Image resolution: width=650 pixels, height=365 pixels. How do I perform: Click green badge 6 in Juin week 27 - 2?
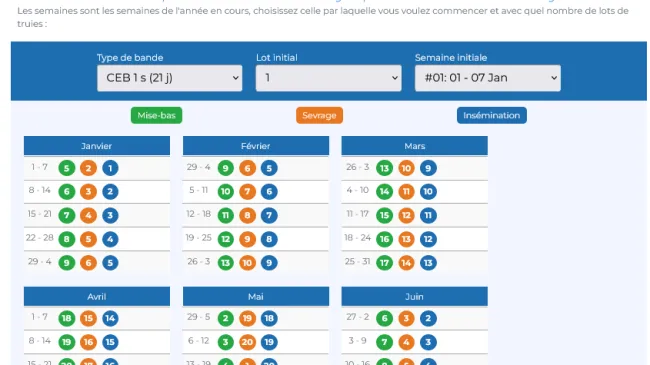(x=384, y=318)
